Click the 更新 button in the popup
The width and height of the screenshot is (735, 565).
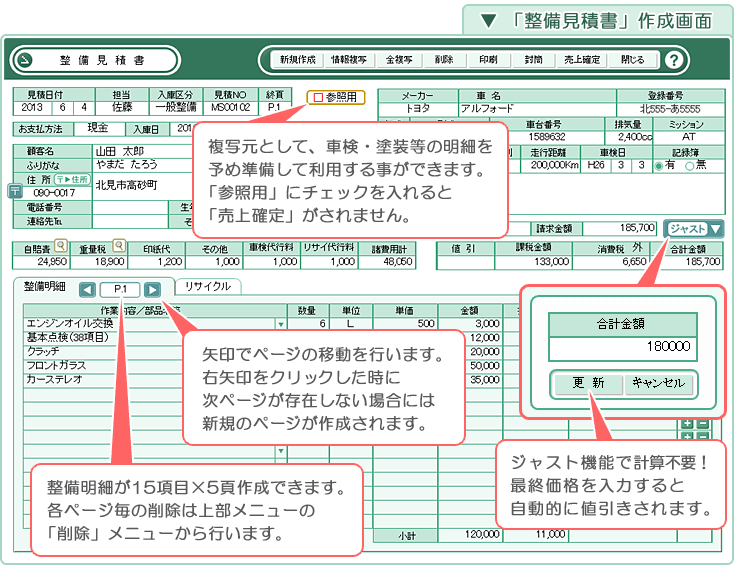[588, 384]
